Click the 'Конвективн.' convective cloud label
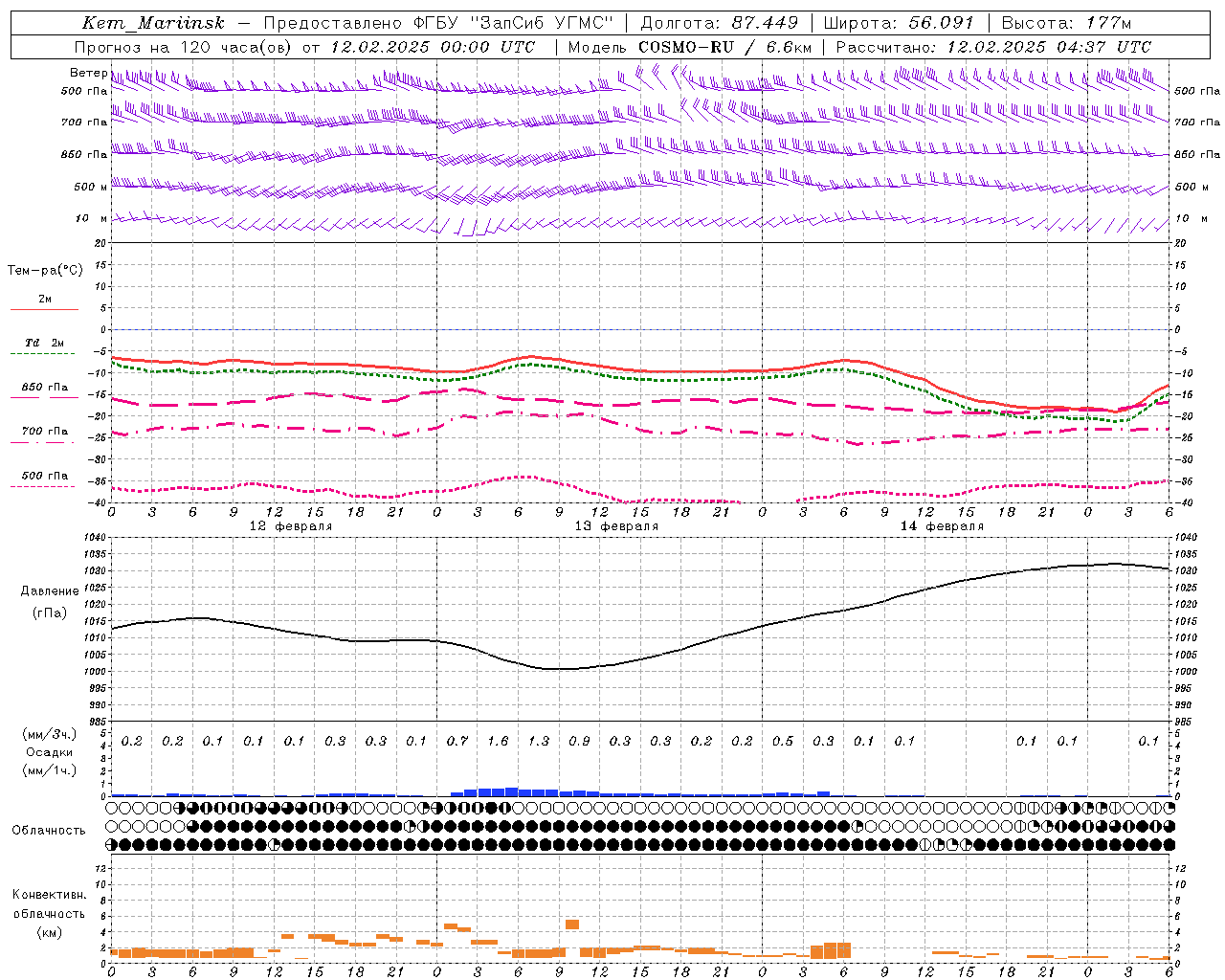Screen dimensions: 1225x980 (x=49, y=895)
